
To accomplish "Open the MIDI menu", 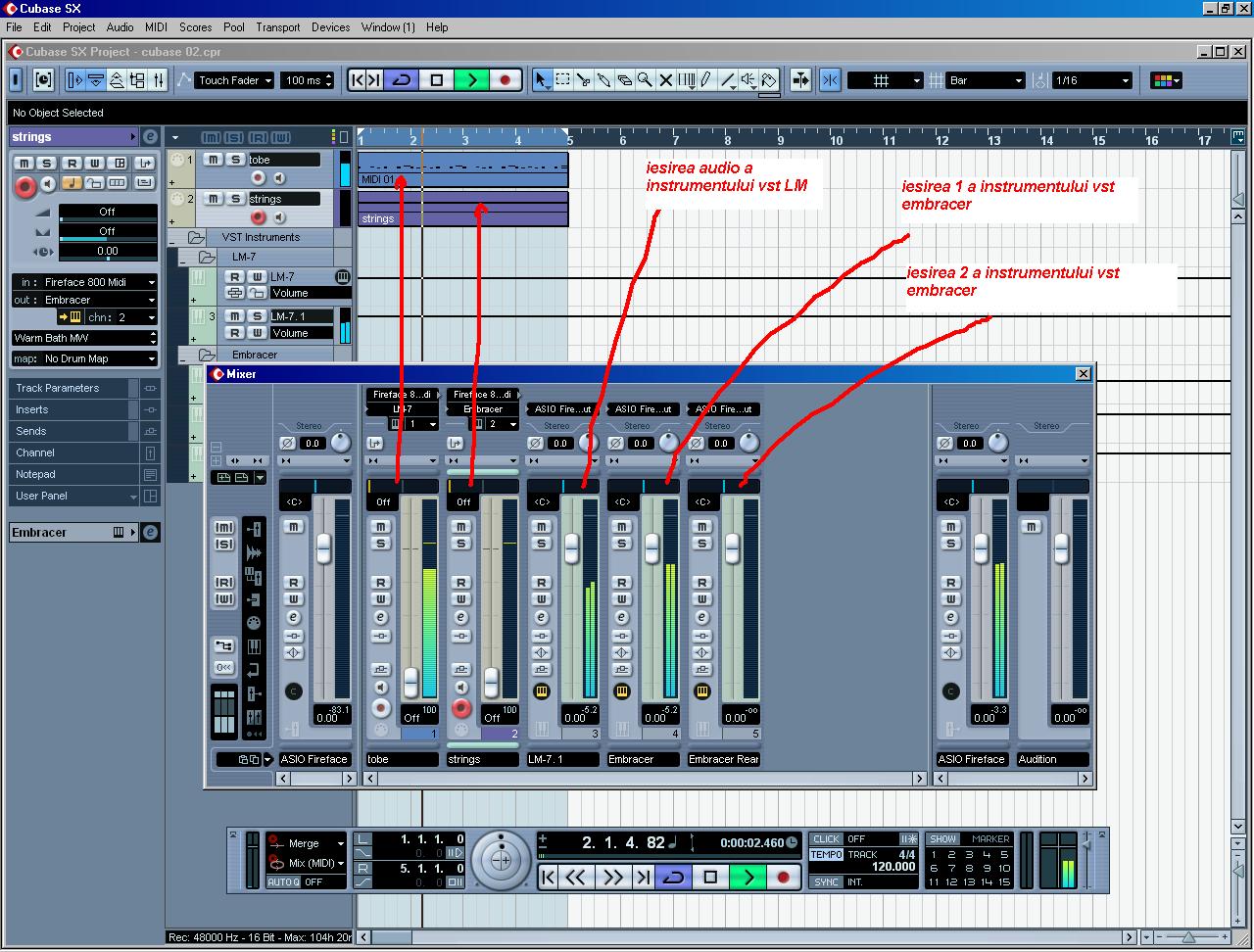I will pos(156,27).
